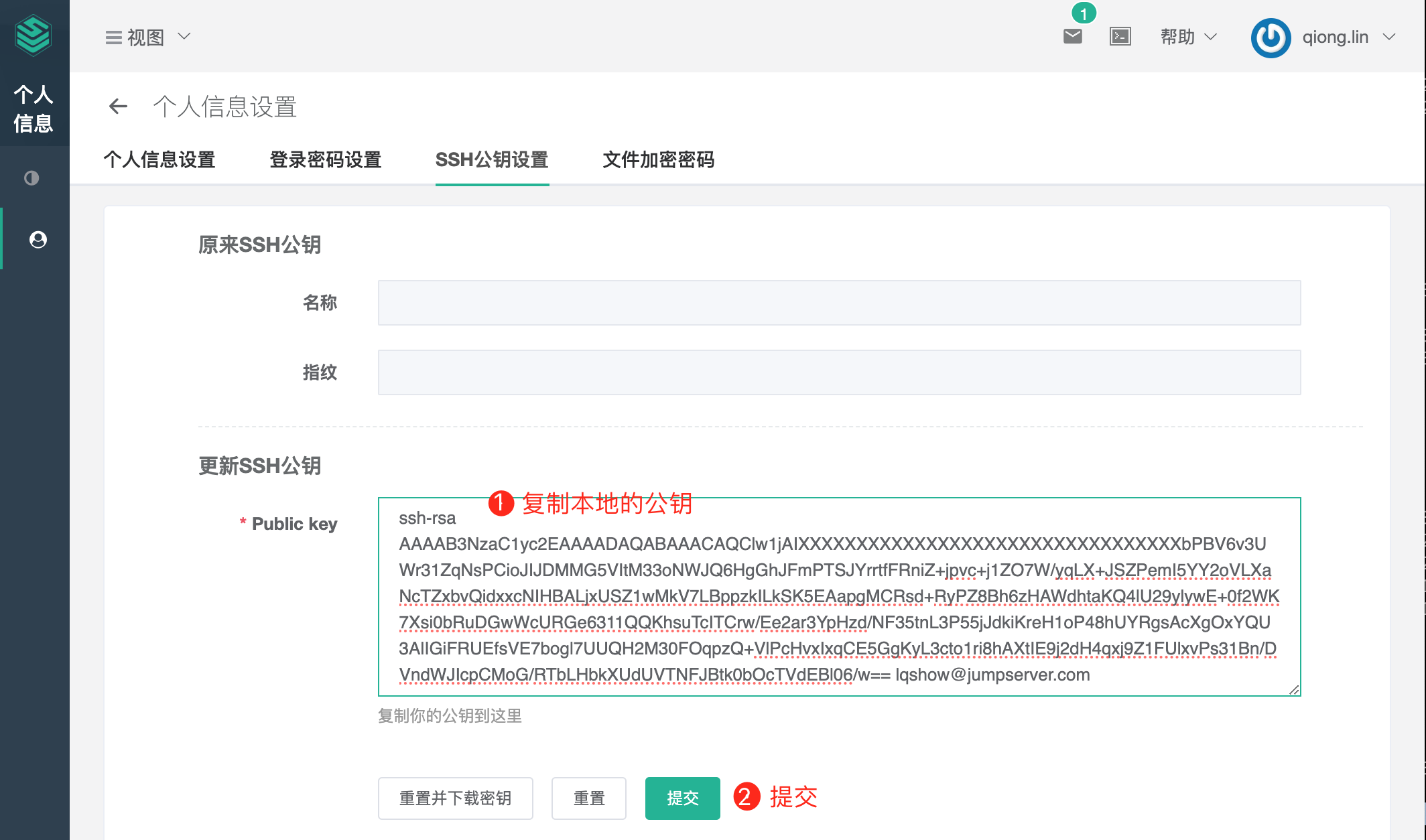Click the hamburger menu icon beside 视图
This screenshot has height=840, width=1426.
[113, 38]
